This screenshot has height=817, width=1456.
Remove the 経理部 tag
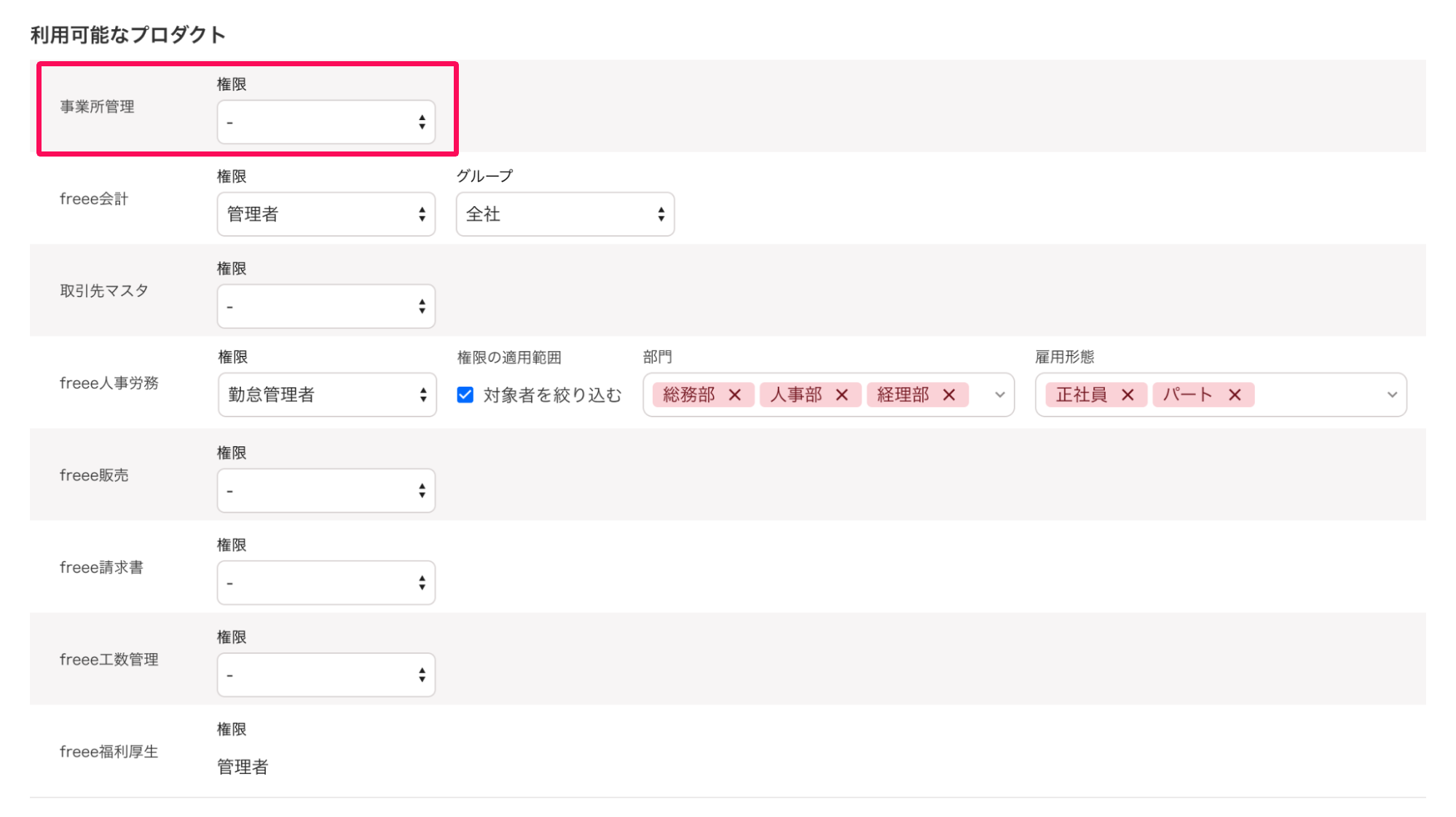coord(949,395)
